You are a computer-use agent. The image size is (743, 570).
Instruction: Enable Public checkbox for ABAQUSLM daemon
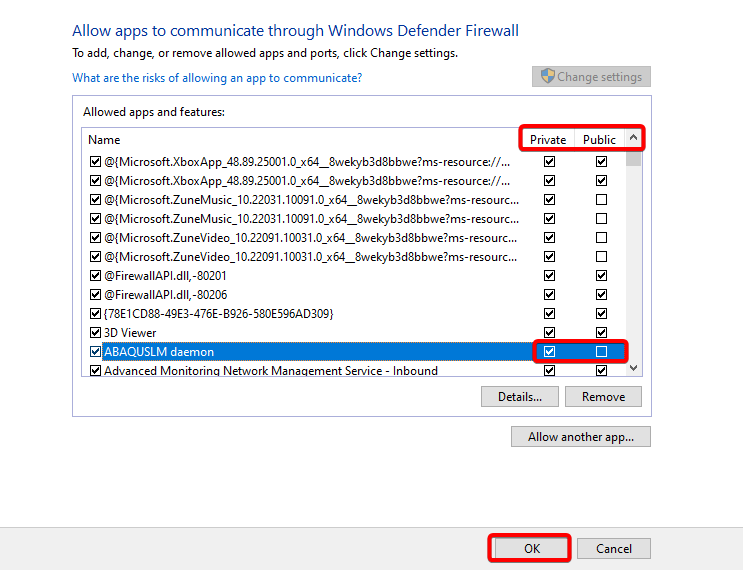[x=601, y=352]
